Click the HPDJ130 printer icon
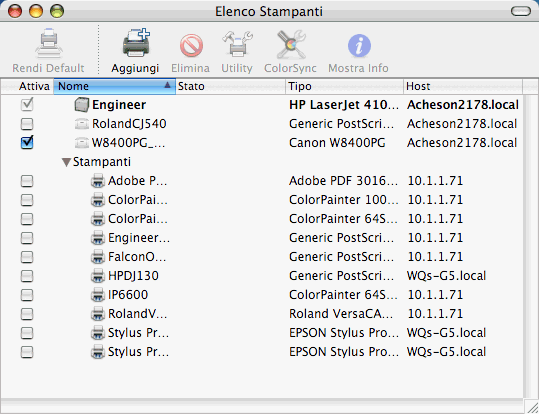539x414 pixels. (x=98, y=276)
